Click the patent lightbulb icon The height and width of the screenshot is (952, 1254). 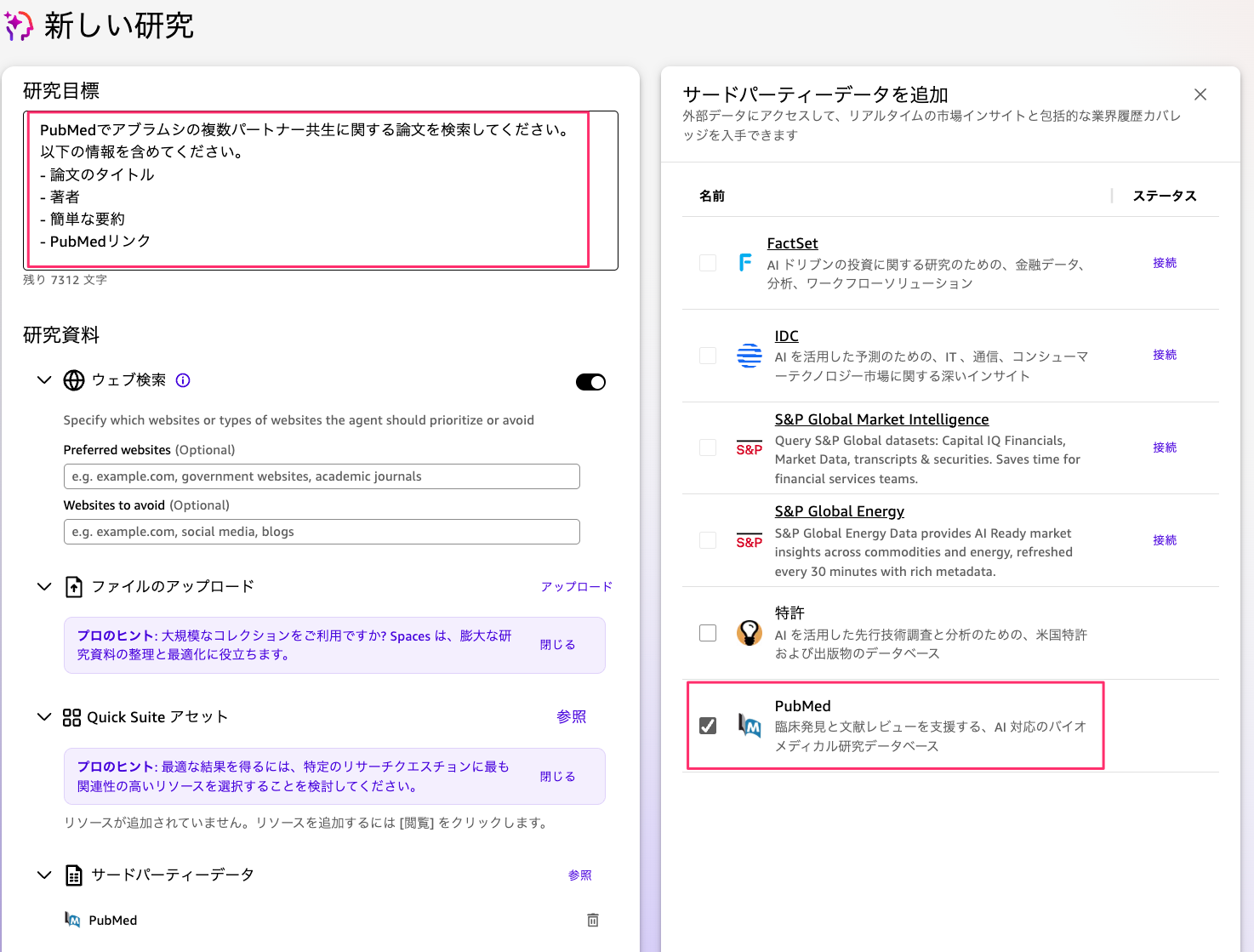[x=750, y=633]
